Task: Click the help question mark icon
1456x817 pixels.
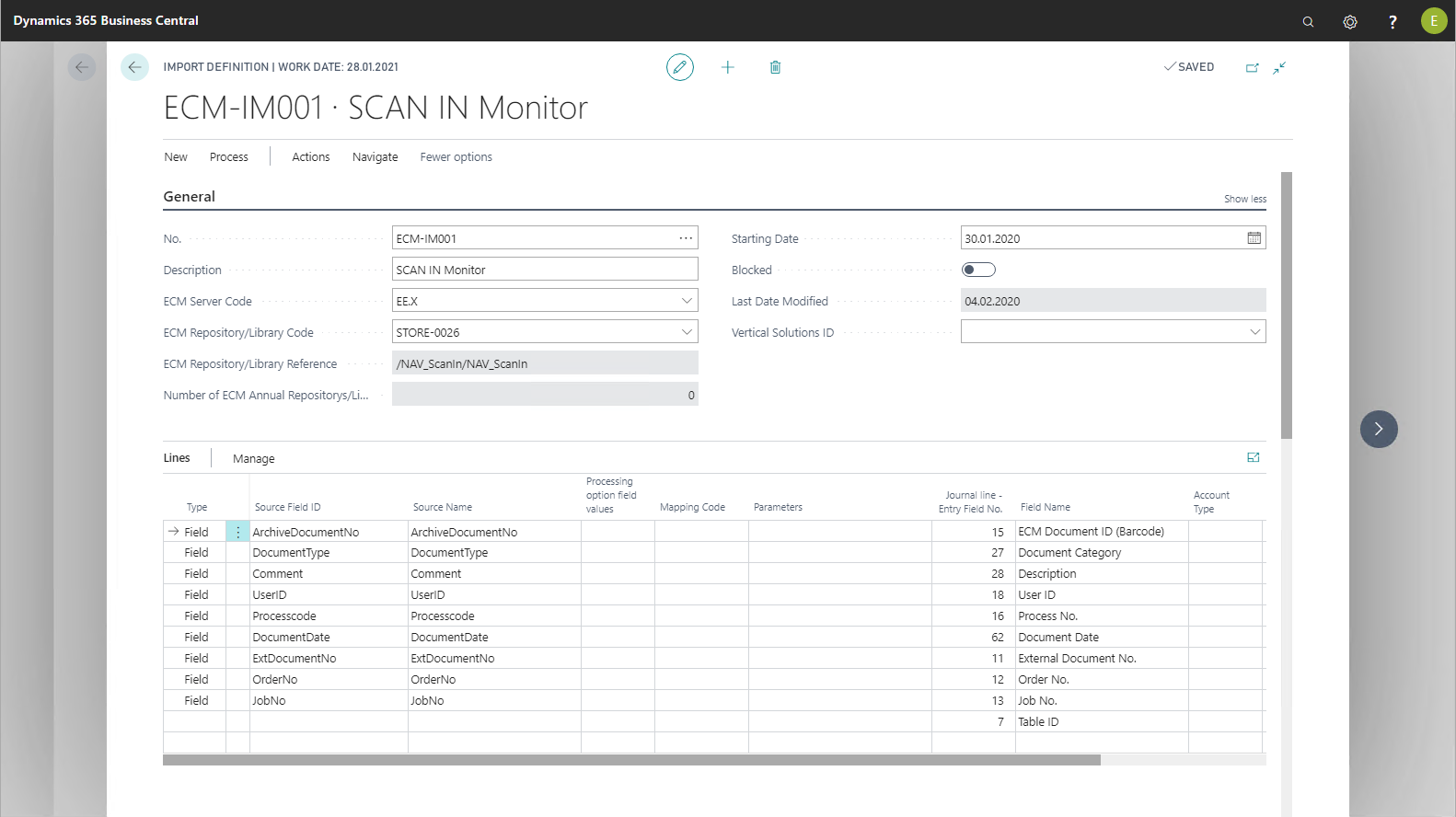Action: [1392, 21]
